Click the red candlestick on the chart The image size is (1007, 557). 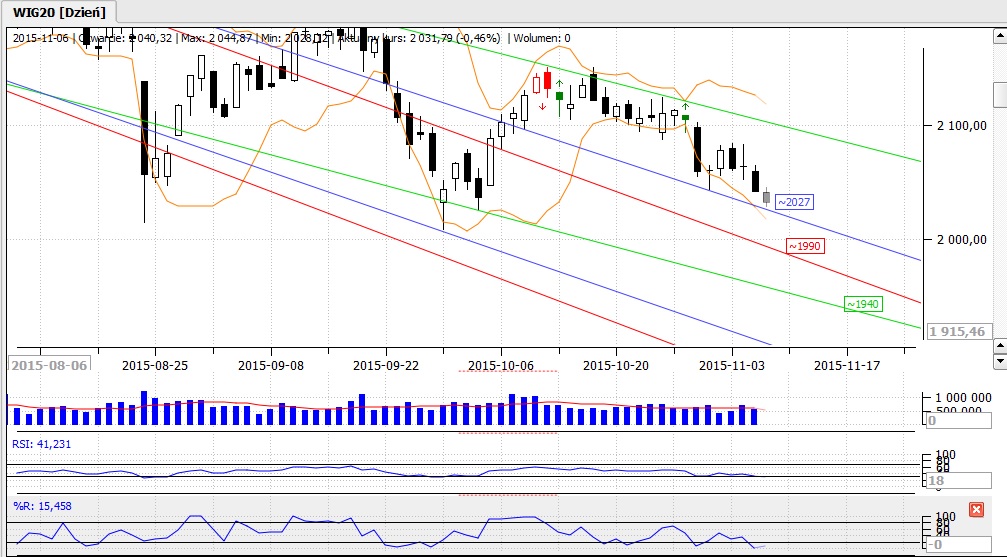click(547, 81)
